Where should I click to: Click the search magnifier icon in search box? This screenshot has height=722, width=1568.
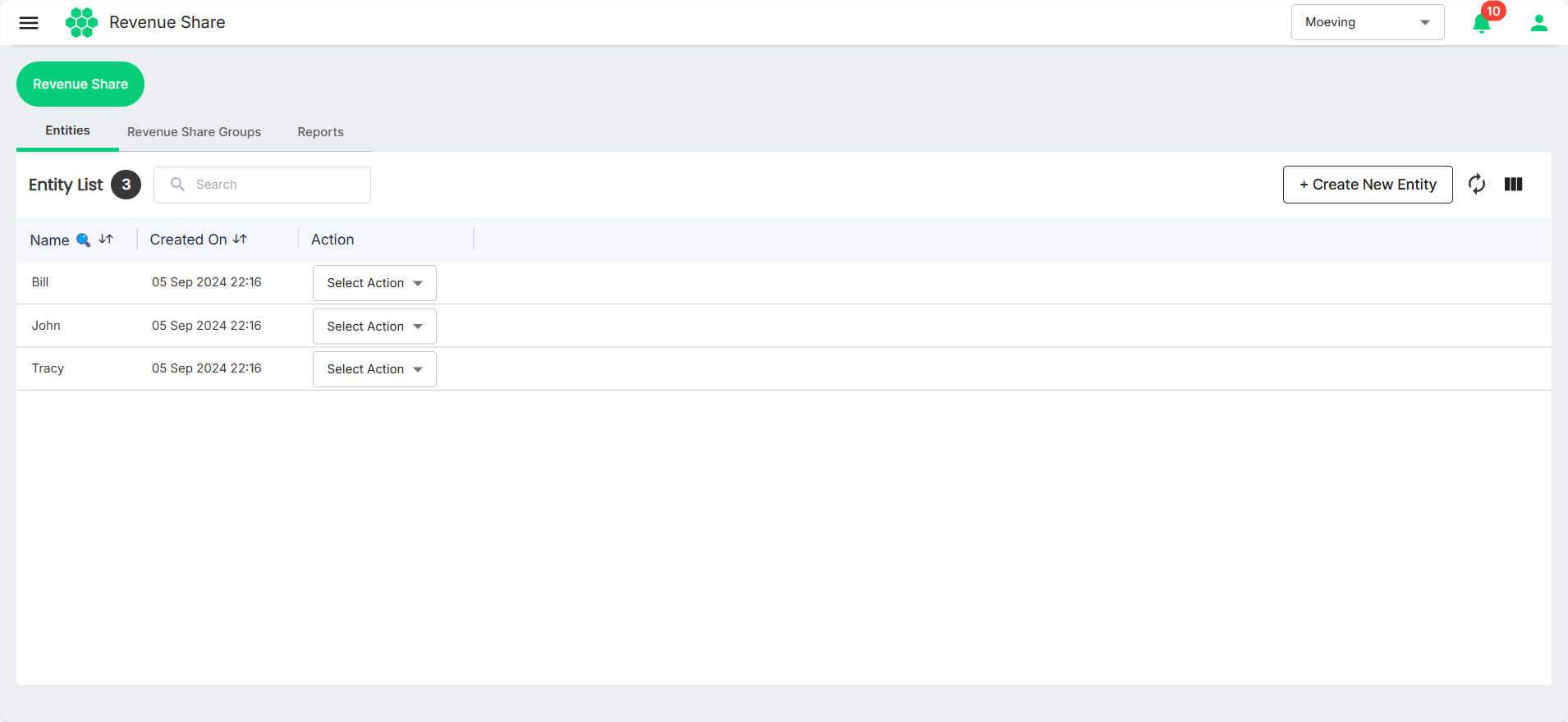coord(177,185)
